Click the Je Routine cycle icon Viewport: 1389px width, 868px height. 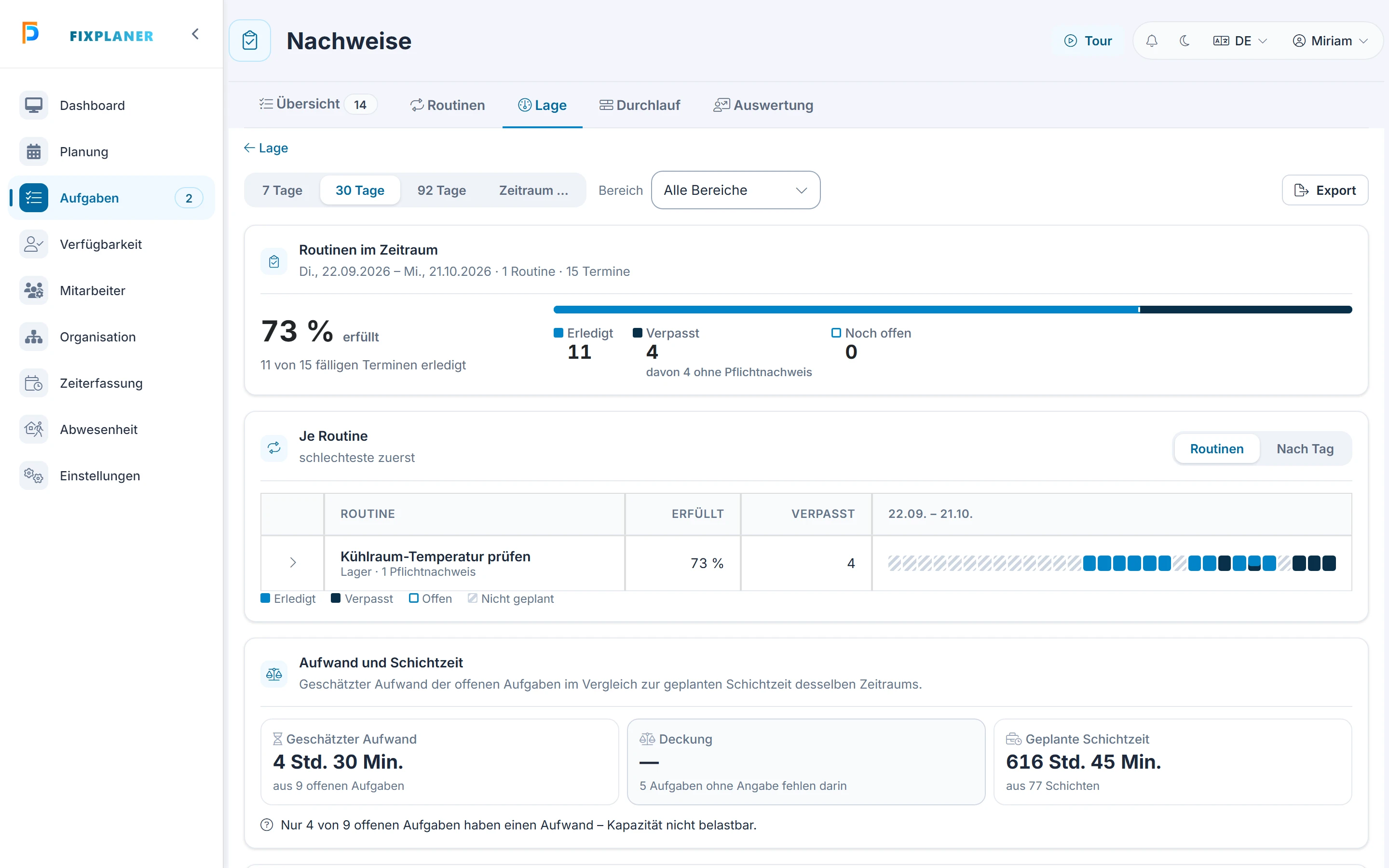tap(274, 447)
